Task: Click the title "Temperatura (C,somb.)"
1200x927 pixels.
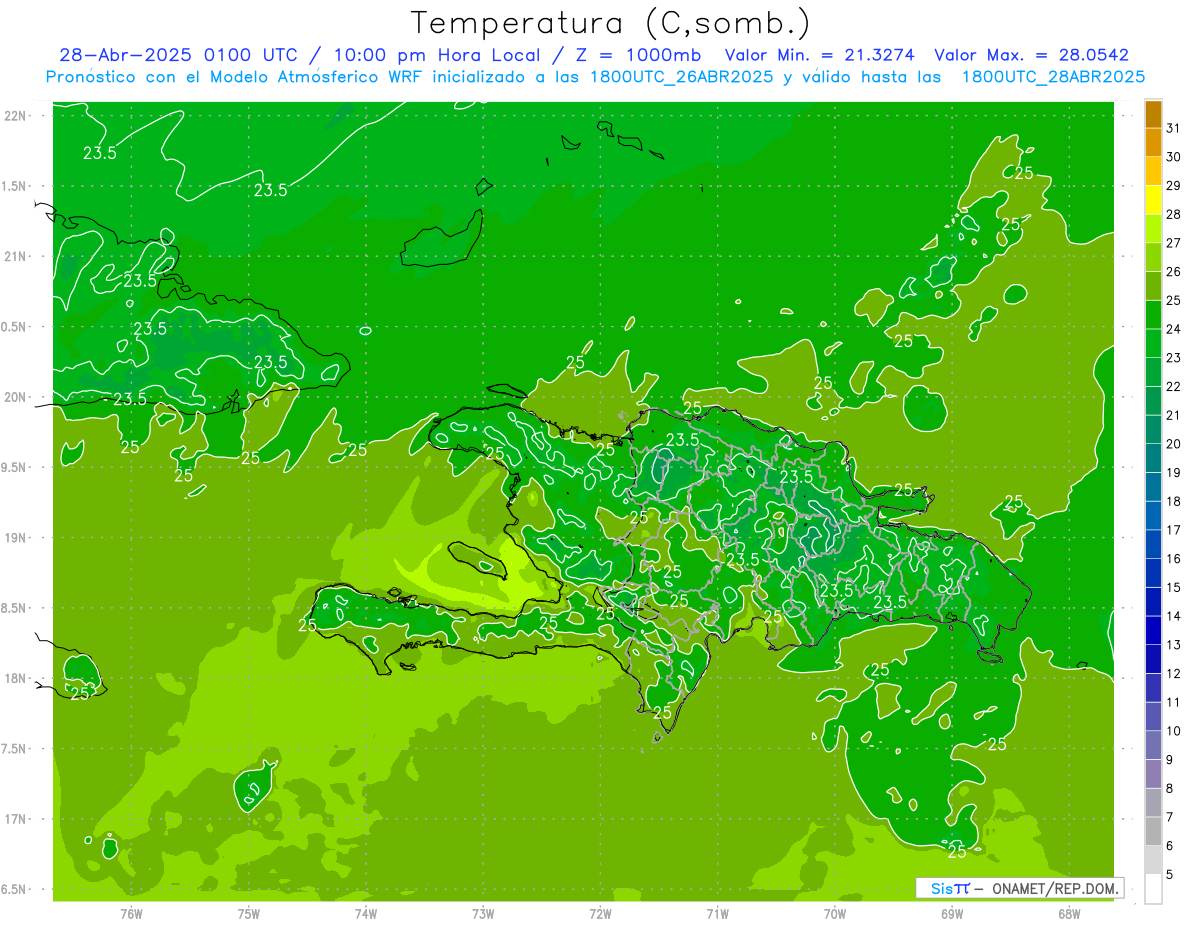Action: point(611,23)
